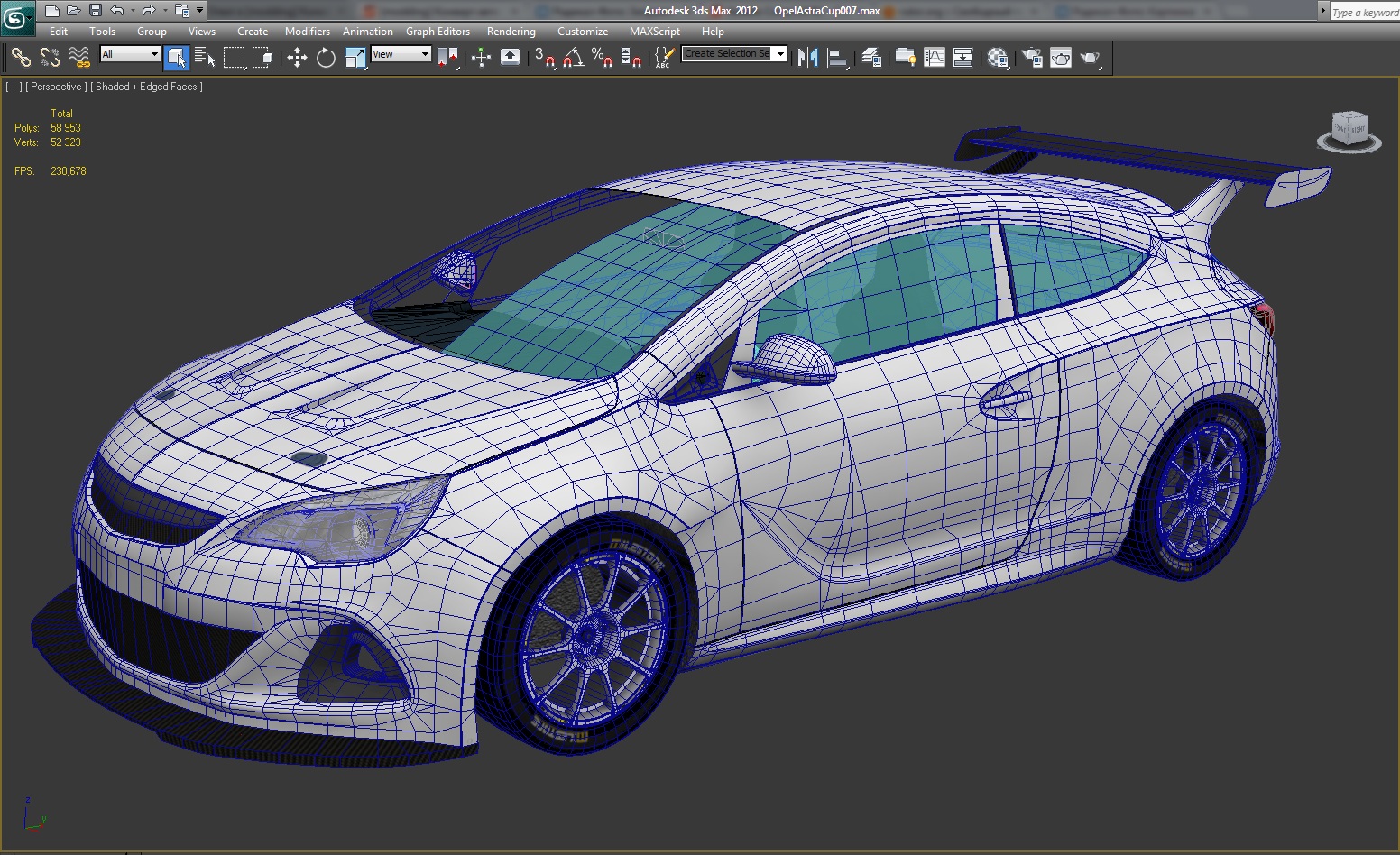Image resolution: width=1400 pixels, height=855 pixels.
Task: Activate the Select and Move tool
Action: pyautogui.click(x=297, y=58)
